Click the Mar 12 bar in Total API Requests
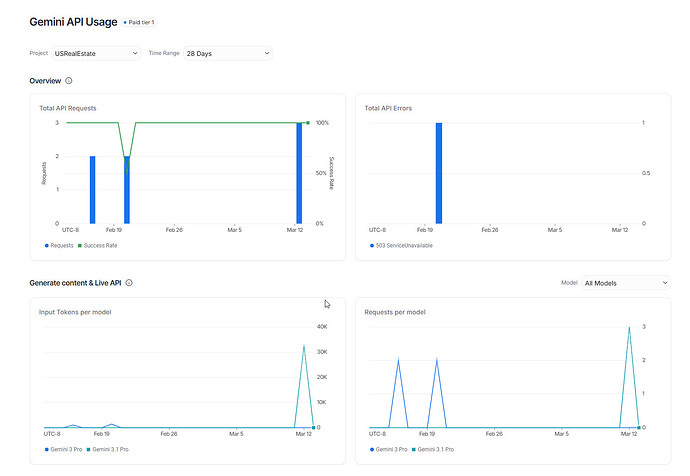 pos(299,173)
